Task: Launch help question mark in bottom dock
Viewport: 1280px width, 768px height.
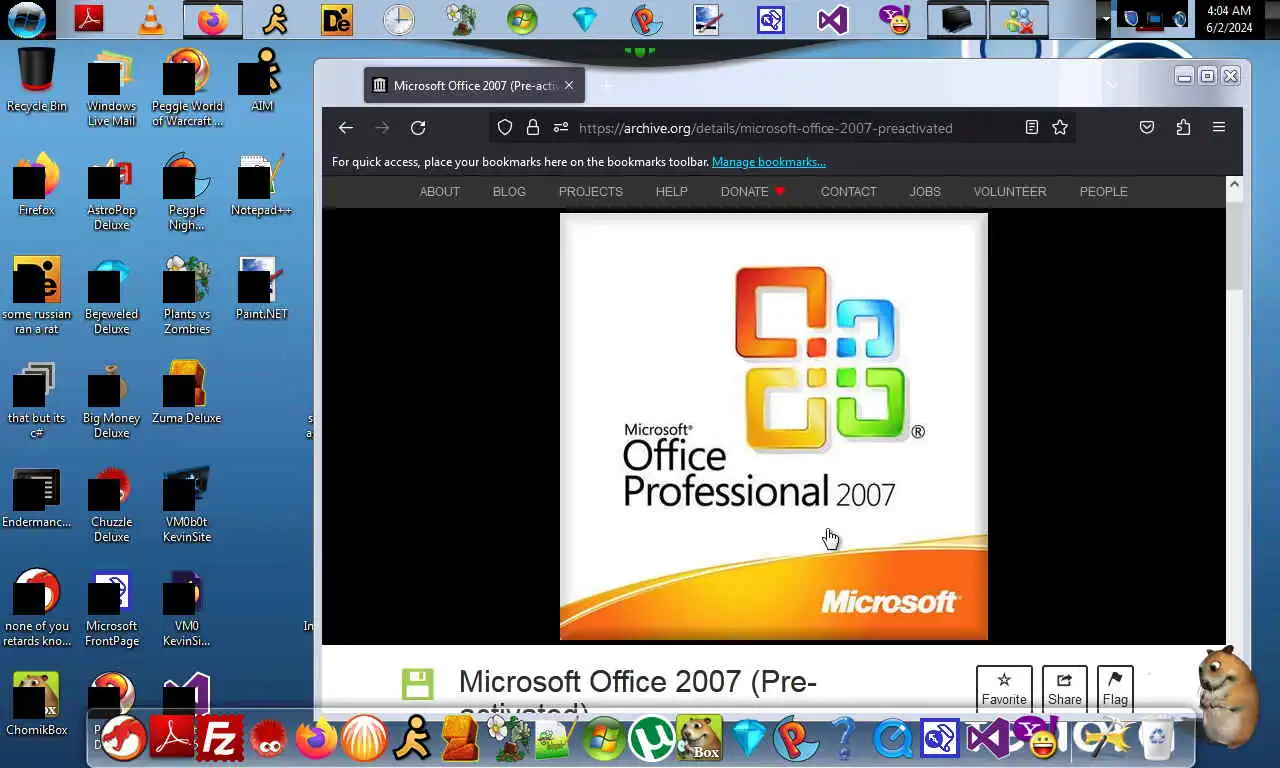Action: (x=844, y=739)
